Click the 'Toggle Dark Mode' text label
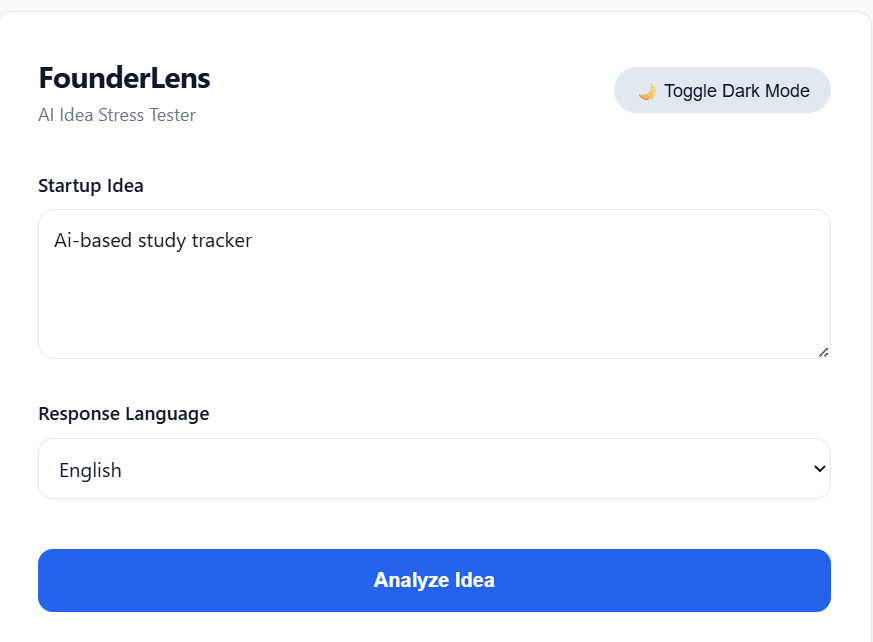The width and height of the screenshot is (873, 642). [x=736, y=91]
